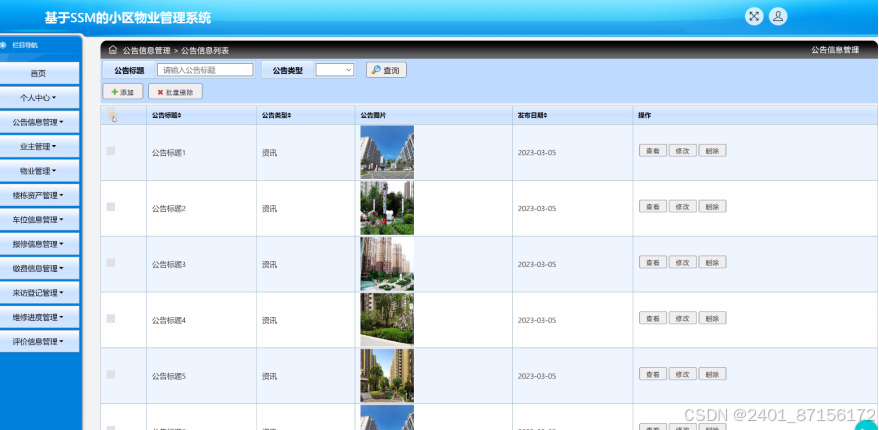The image size is (879, 430).
Task: Click 公告信息管理 link in breadcrumb
Action: pos(146,50)
